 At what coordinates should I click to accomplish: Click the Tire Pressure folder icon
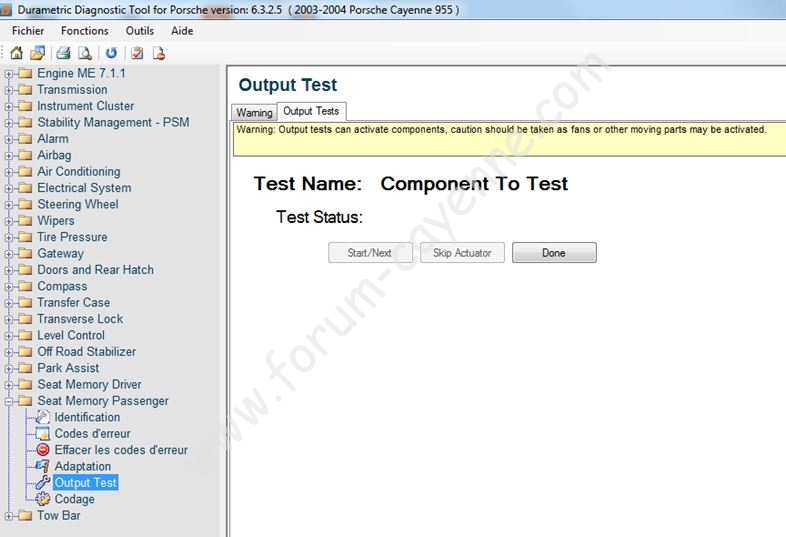(x=25, y=237)
